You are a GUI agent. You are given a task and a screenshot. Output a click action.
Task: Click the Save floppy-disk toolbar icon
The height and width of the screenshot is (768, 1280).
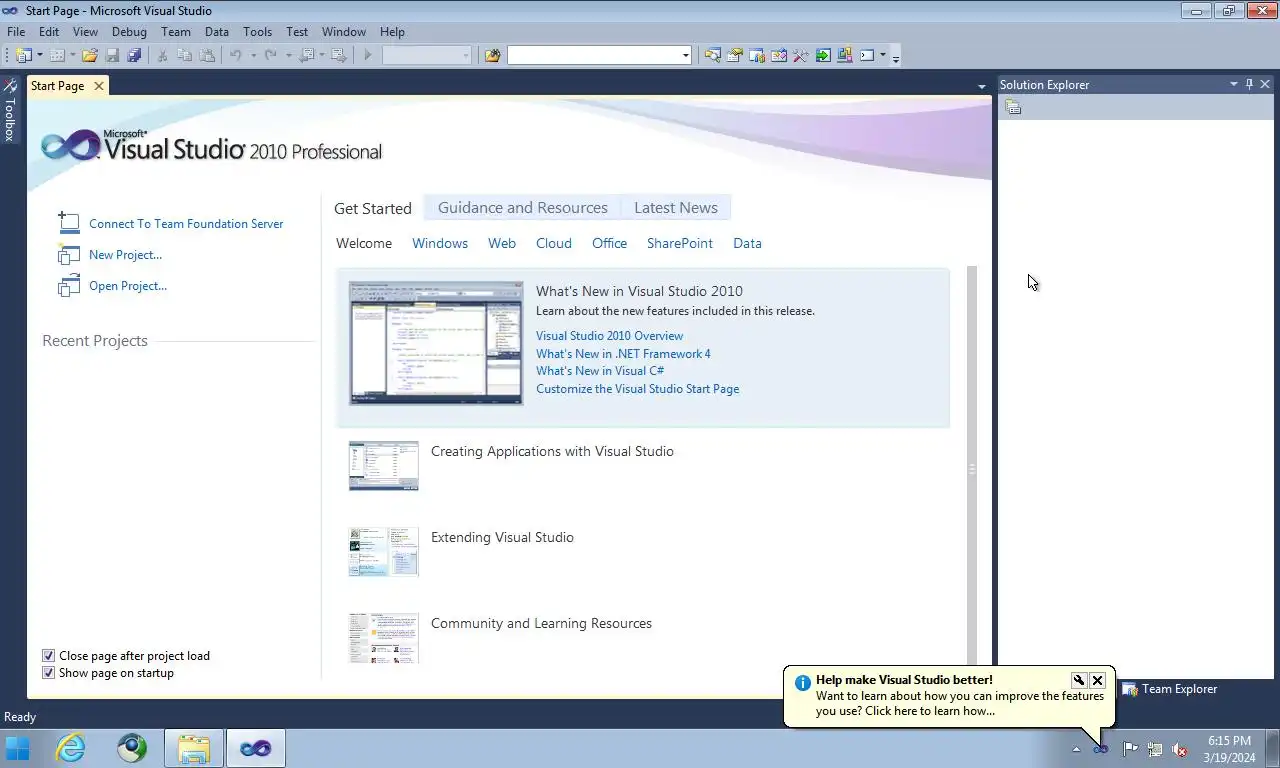(112, 56)
